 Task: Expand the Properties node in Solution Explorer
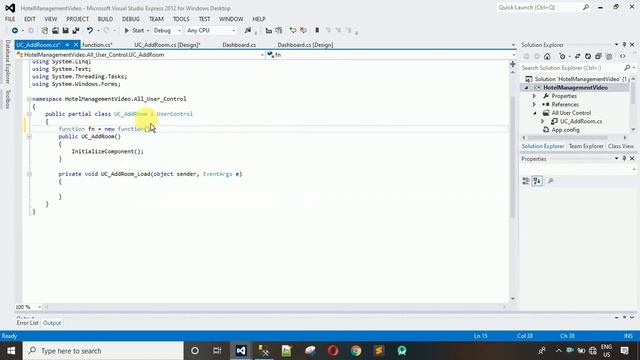click(534, 96)
